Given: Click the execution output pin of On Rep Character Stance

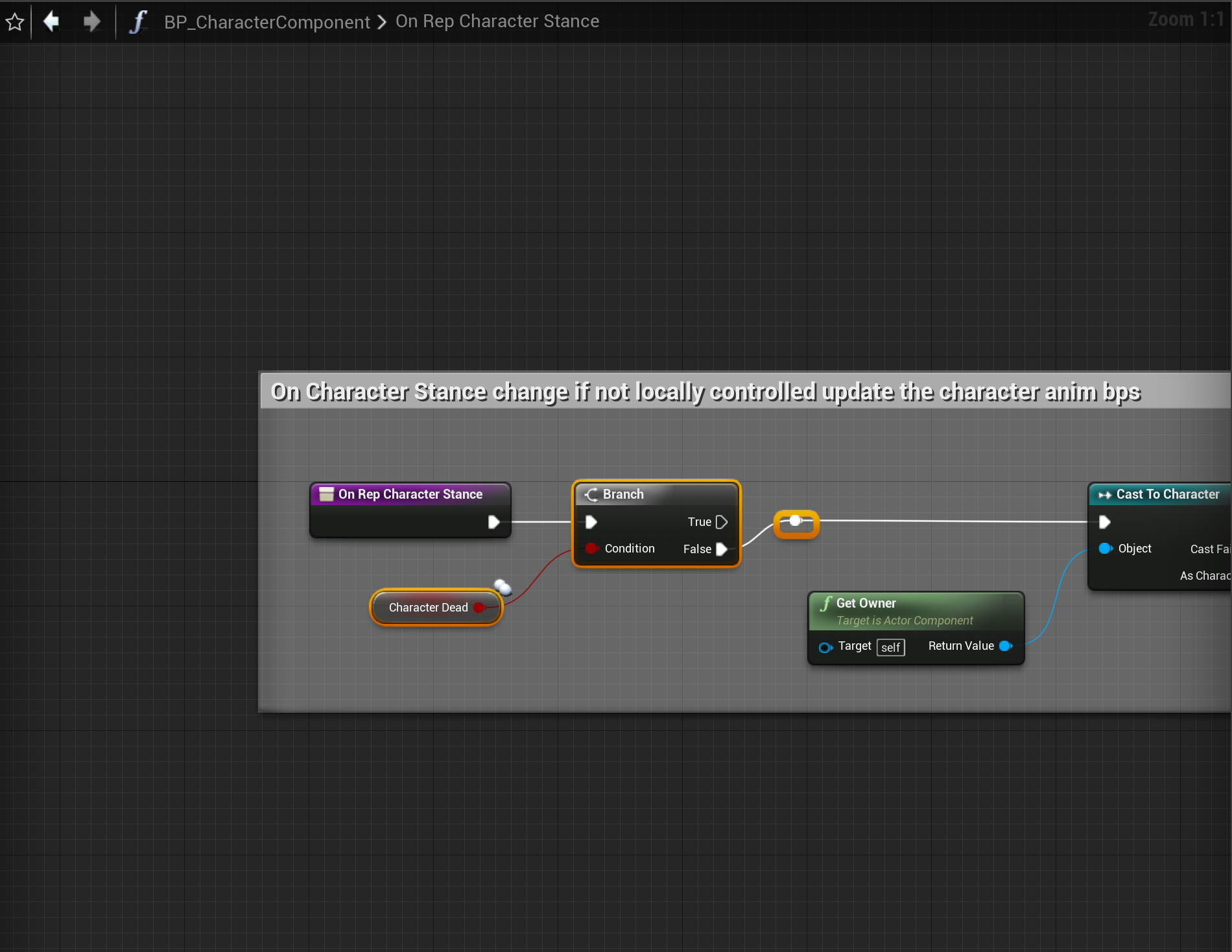Looking at the screenshot, I should point(493,522).
